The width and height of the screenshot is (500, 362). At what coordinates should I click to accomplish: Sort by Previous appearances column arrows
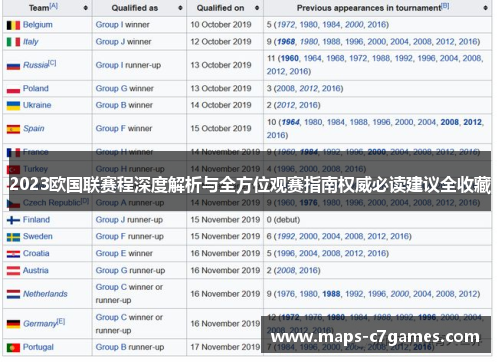485,8
